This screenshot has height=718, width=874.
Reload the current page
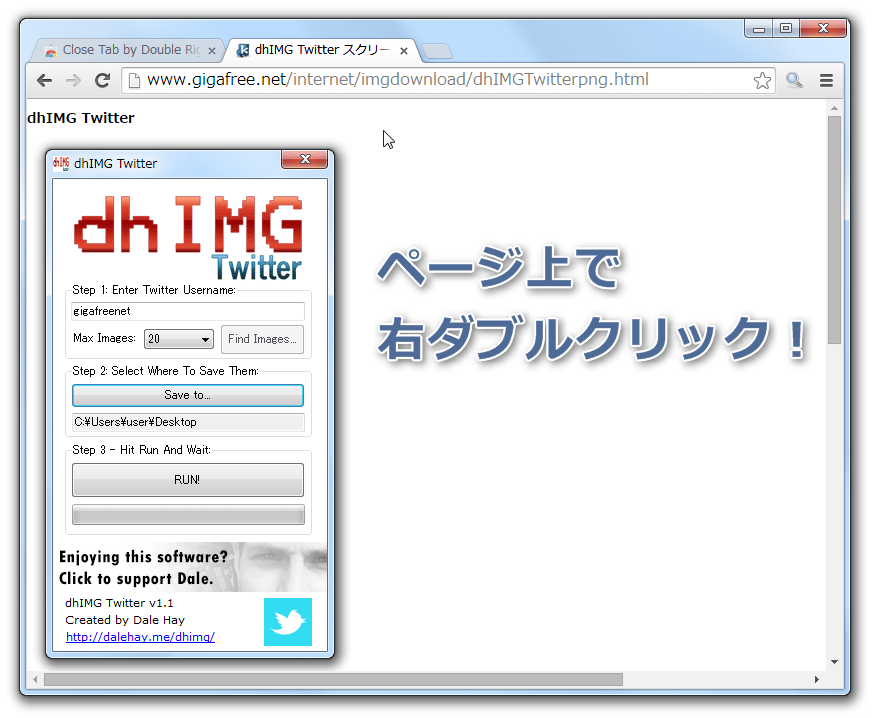[x=102, y=81]
